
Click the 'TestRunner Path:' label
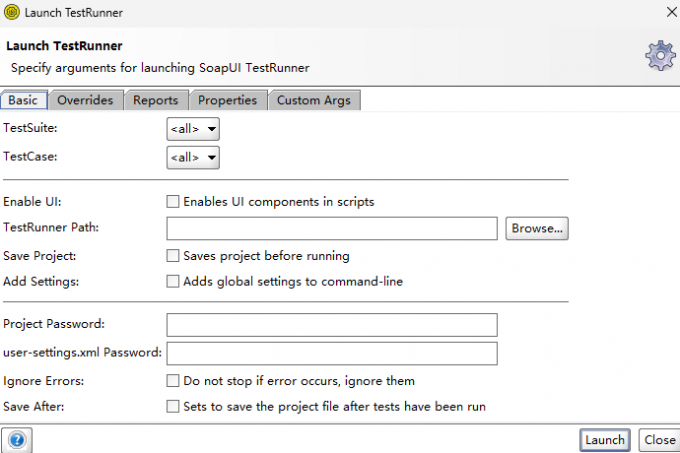pyautogui.click(x=51, y=227)
